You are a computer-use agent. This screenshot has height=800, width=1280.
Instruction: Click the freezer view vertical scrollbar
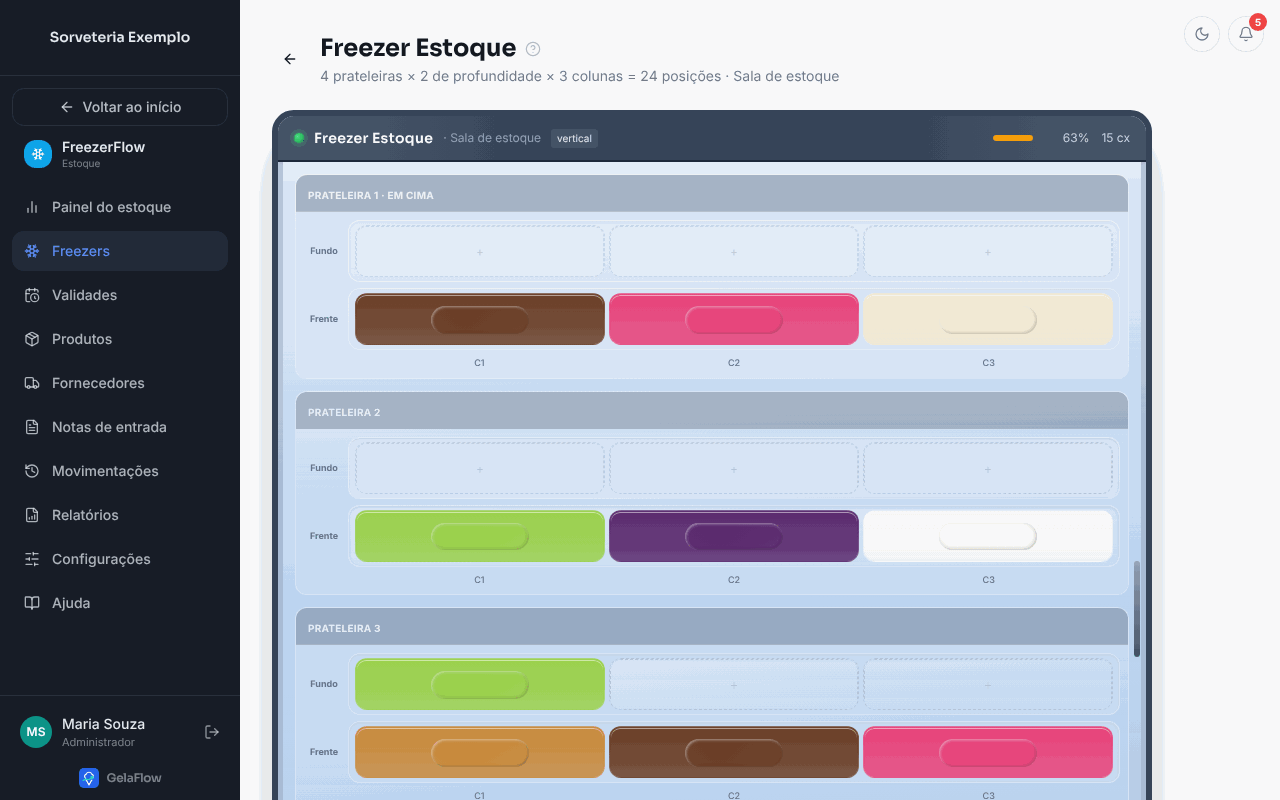[x=1137, y=610]
